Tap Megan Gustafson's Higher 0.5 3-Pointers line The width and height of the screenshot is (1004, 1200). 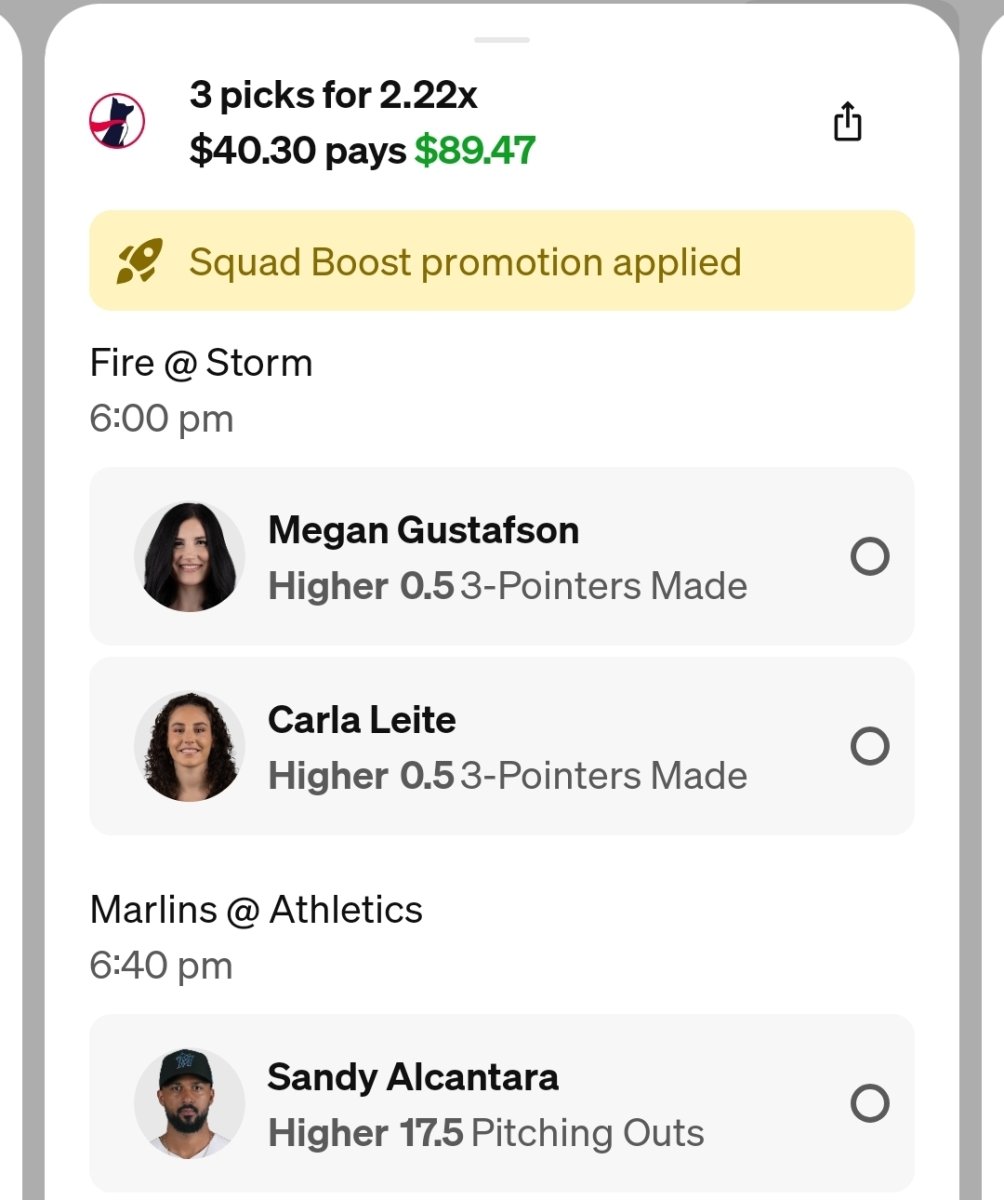pyautogui.click(x=508, y=586)
